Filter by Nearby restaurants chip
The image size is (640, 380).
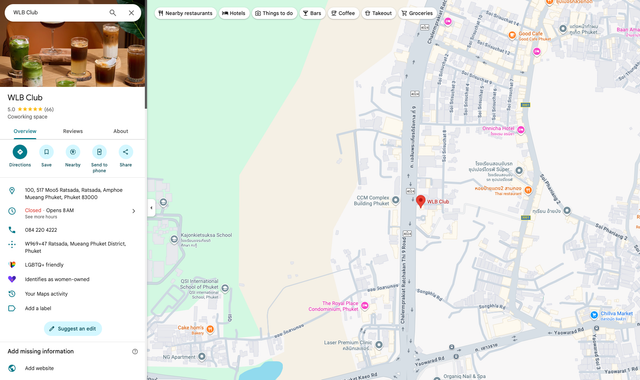[x=185, y=13]
